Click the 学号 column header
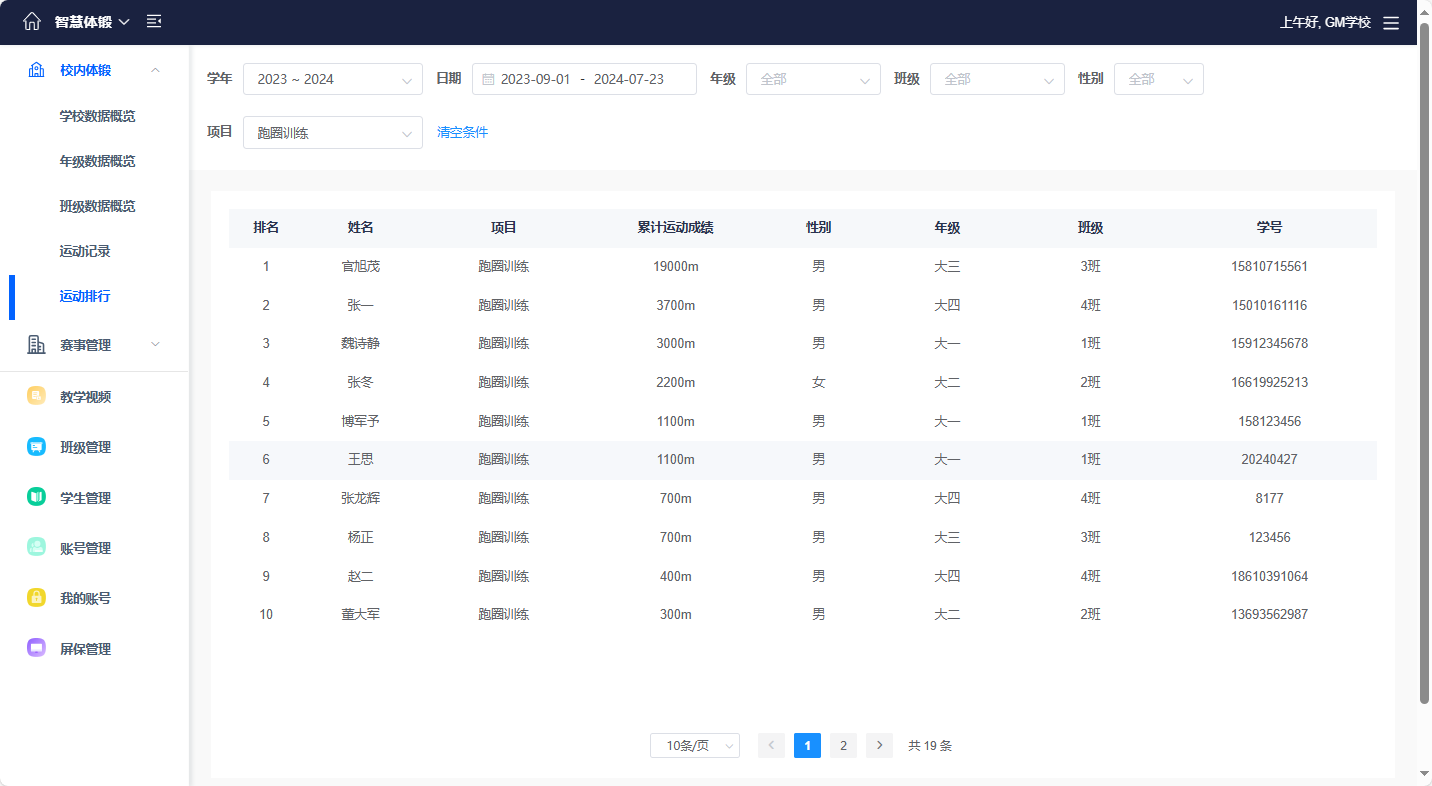Screen dimensions: 1432x786 [x=1270, y=228]
